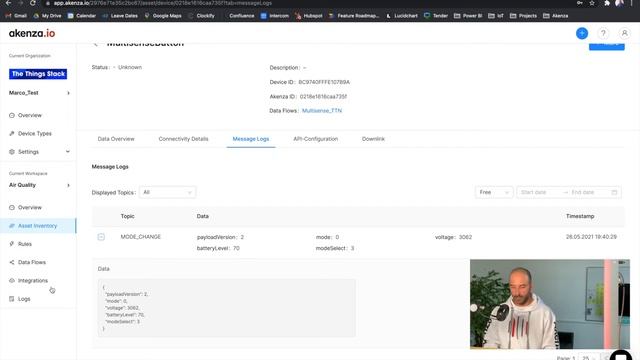This screenshot has height=360, width=640.
Task: Open the page size 25 dropdown
Action: (x=589, y=358)
